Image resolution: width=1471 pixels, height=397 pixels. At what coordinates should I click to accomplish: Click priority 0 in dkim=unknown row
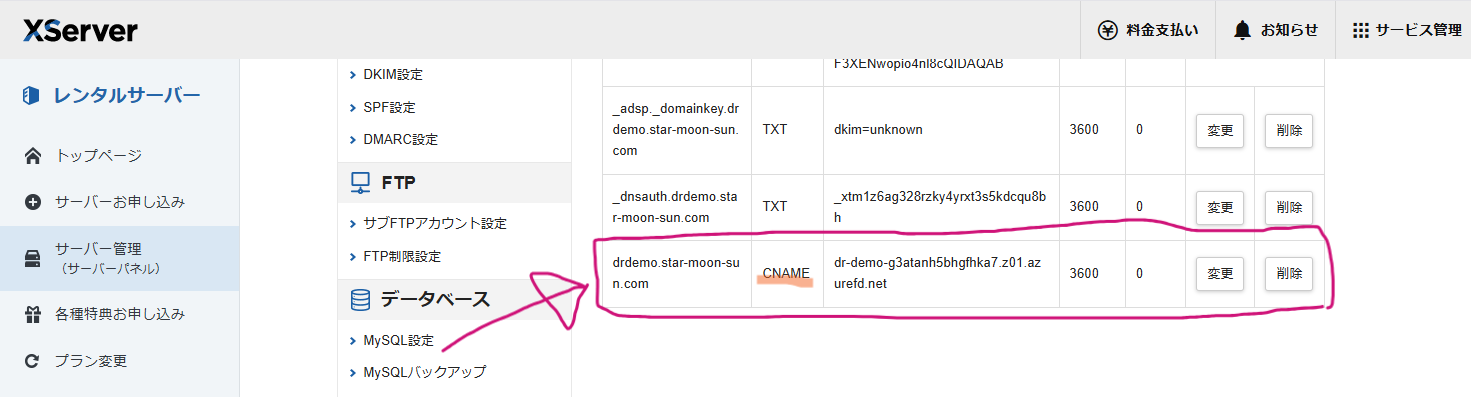(1140, 130)
